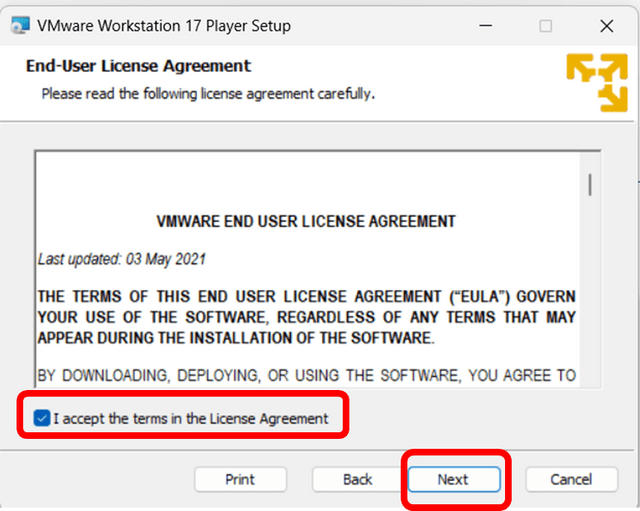Tick the accept license terms checkbox
The width and height of the screenshot is (640, 511).
click(41, 418)
